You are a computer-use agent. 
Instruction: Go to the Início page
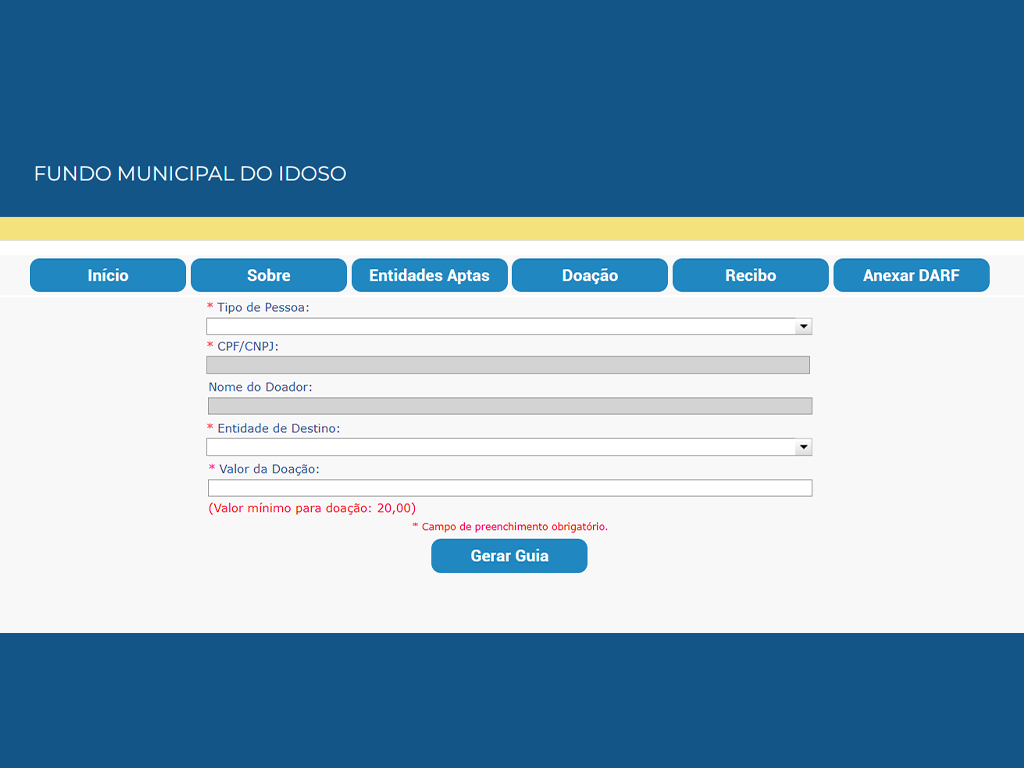point(108,275)
